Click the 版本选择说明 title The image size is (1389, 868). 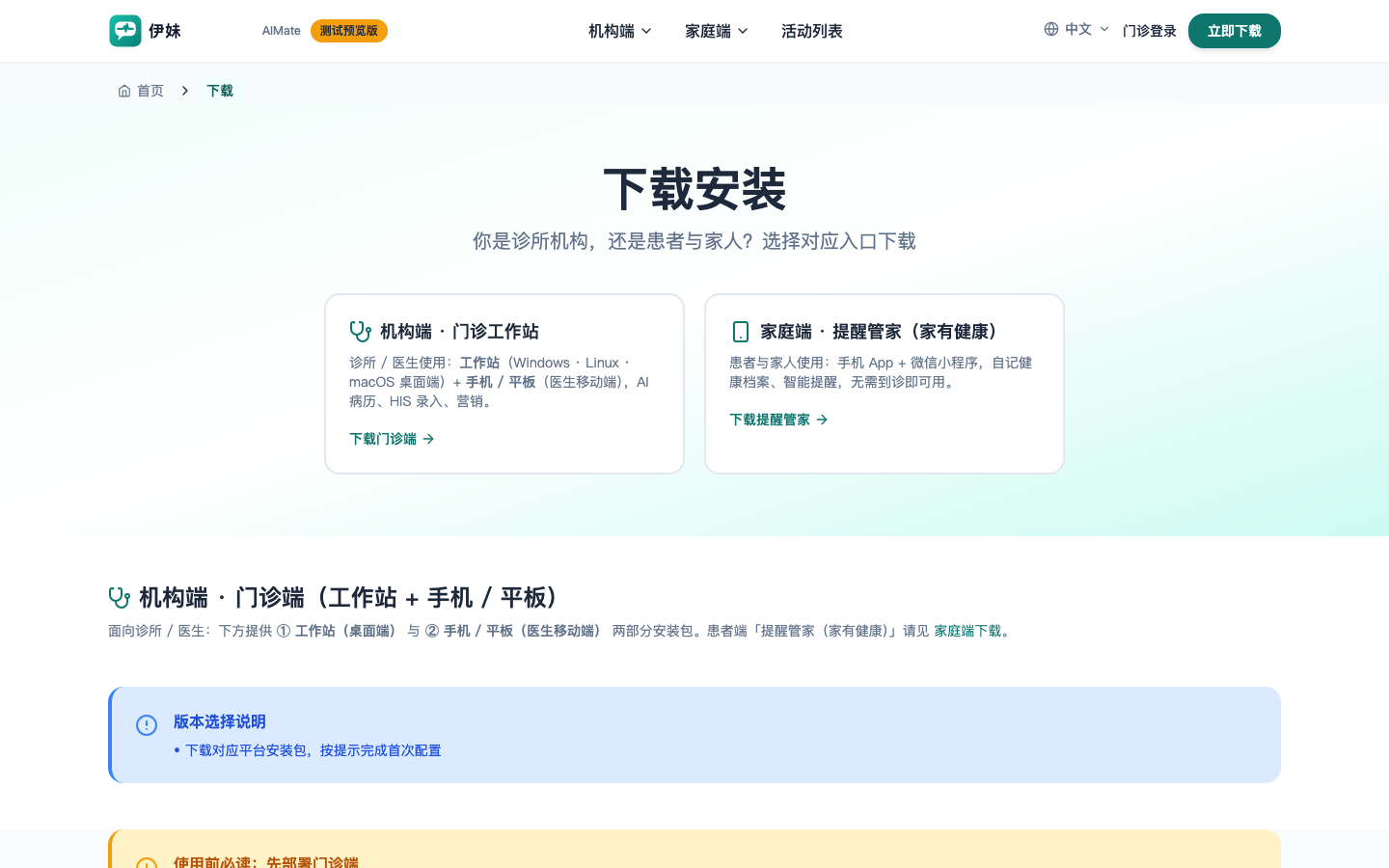pos(220,721)
